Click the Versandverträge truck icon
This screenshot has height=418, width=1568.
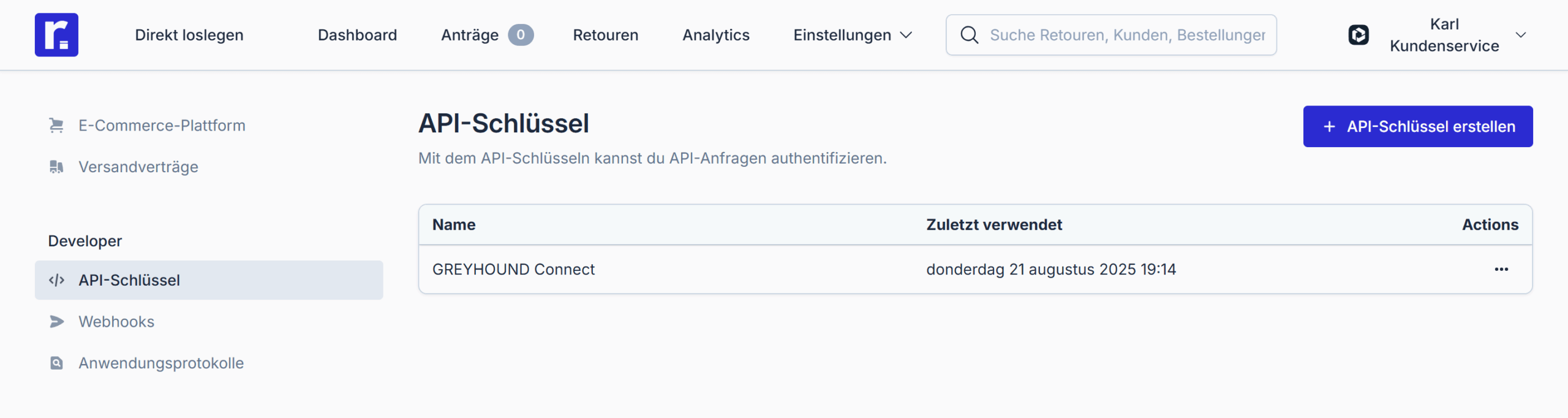pos(56,167)
